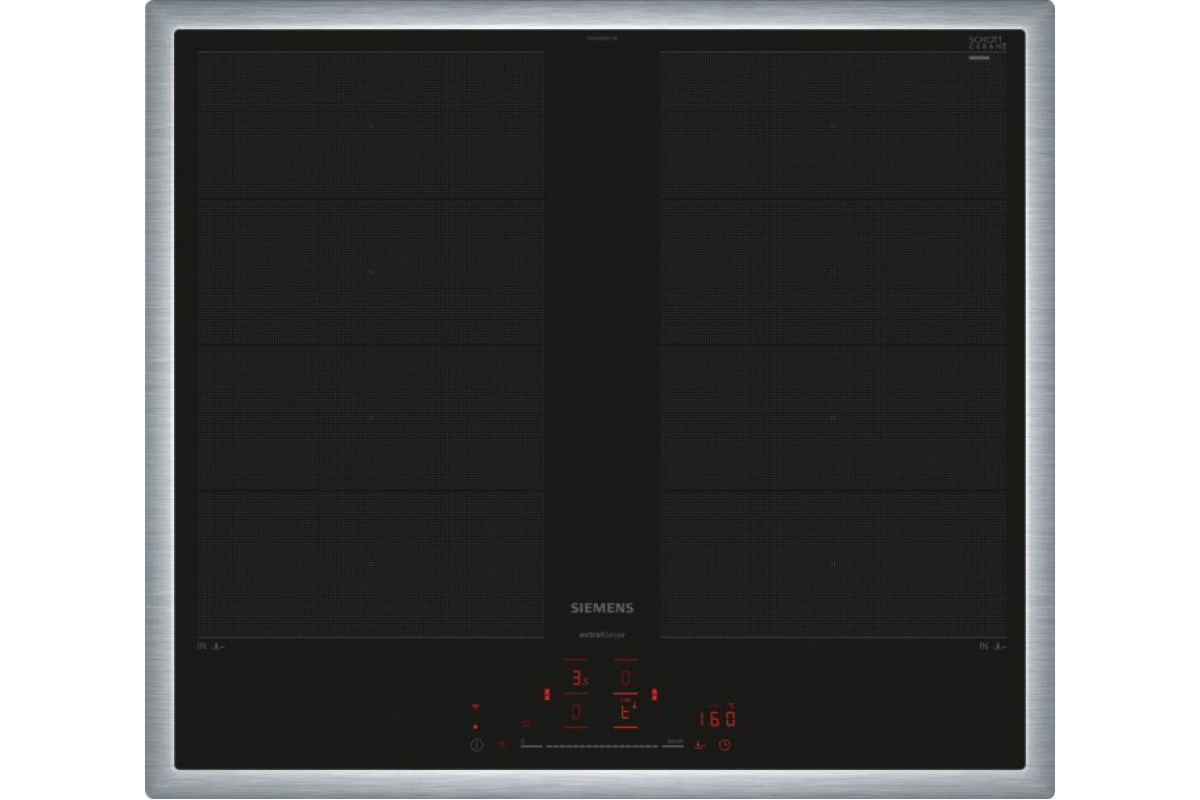Viewport: 1200px width, 800px height.
Task: Toggle the left flex zone link indicator
Action: pos(546,694)
